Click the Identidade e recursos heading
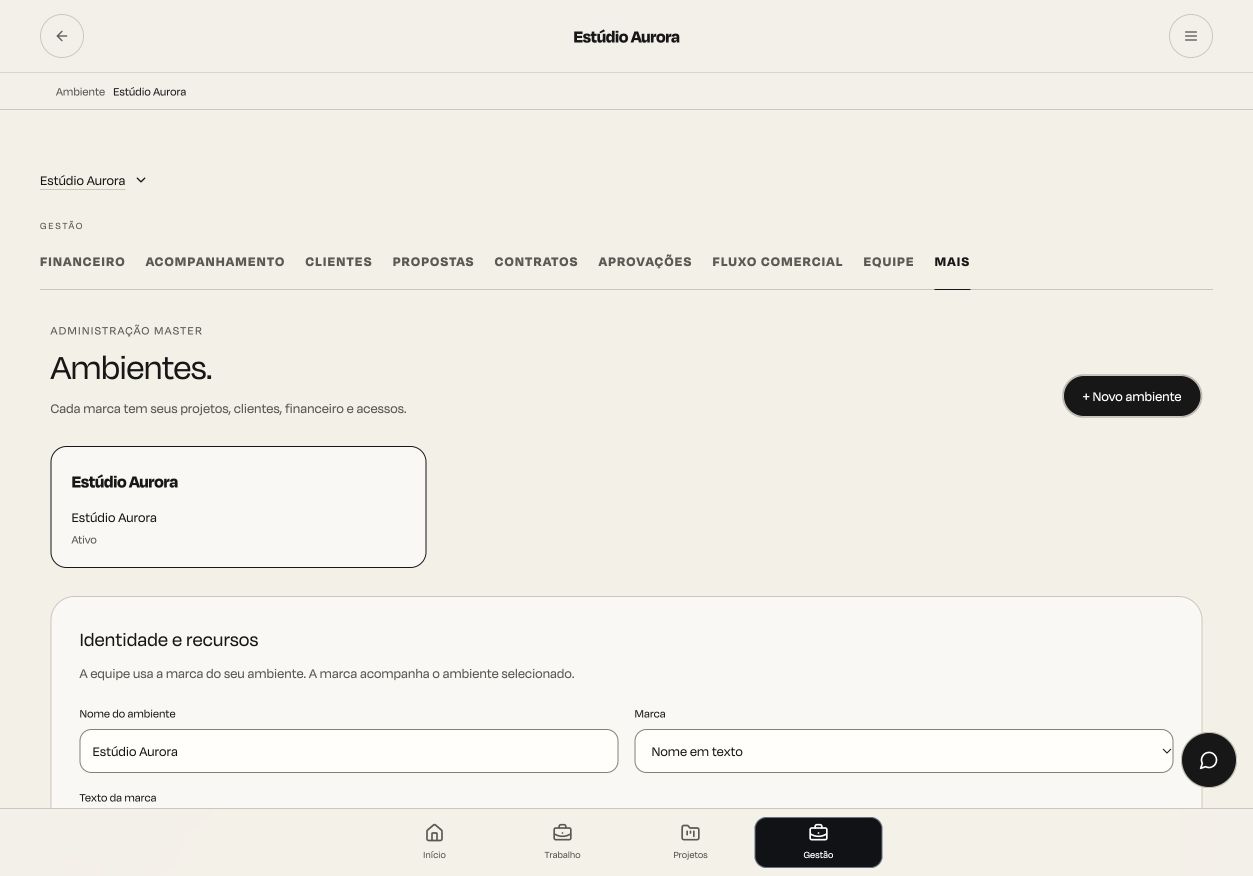Viewport: 1253px width, 876px height. [169, 640]
